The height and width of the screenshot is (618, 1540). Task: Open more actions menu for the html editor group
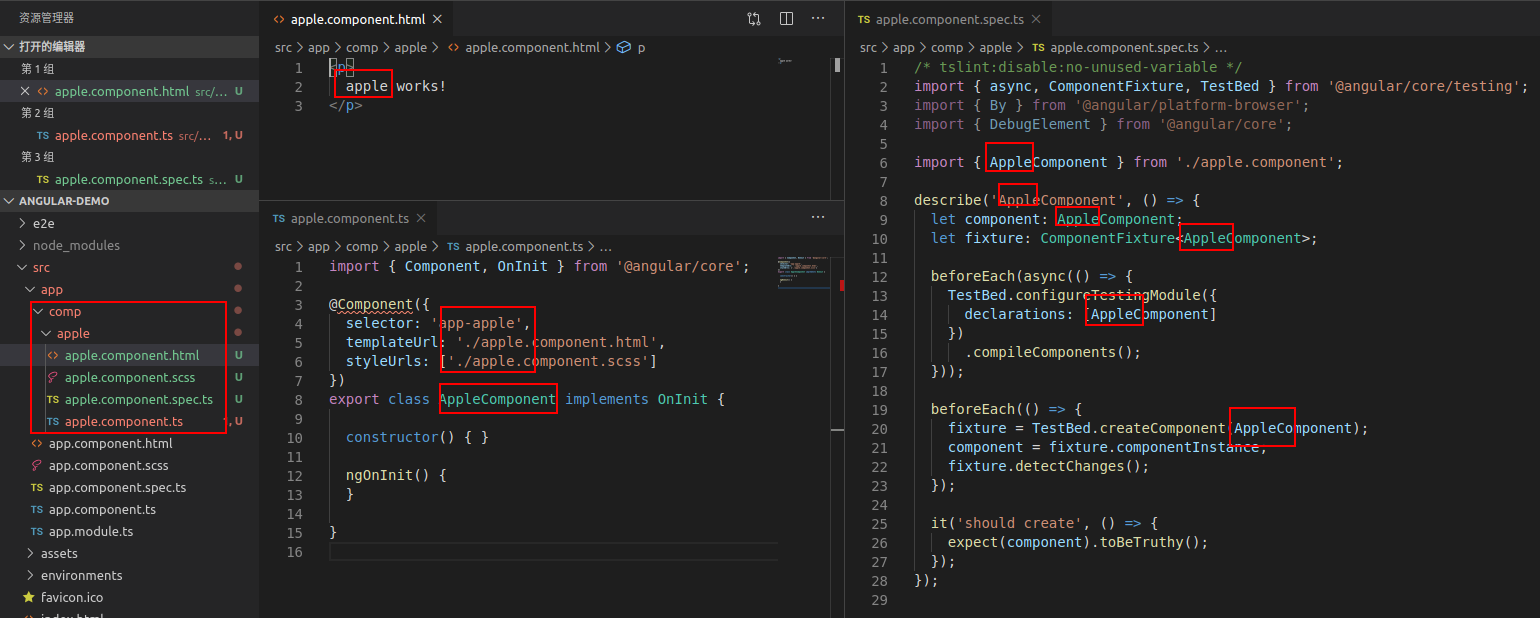818,19
